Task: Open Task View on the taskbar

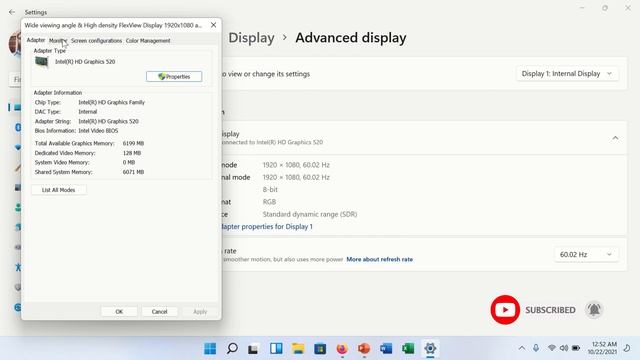Action: (253, 349)
